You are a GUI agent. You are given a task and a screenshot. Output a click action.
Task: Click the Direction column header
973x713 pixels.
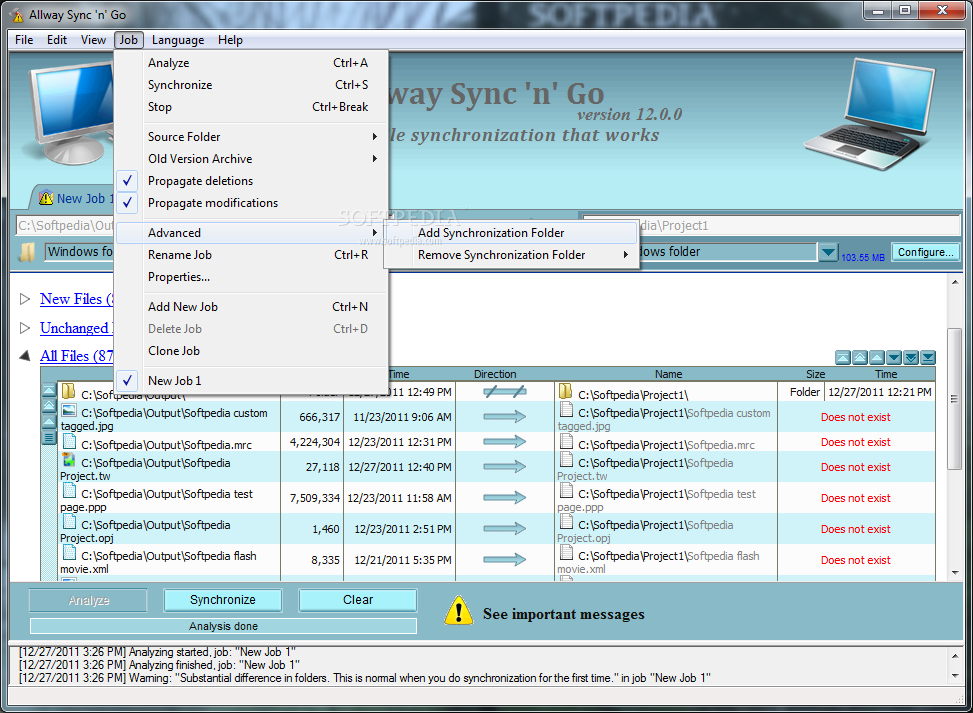point(495,374)
